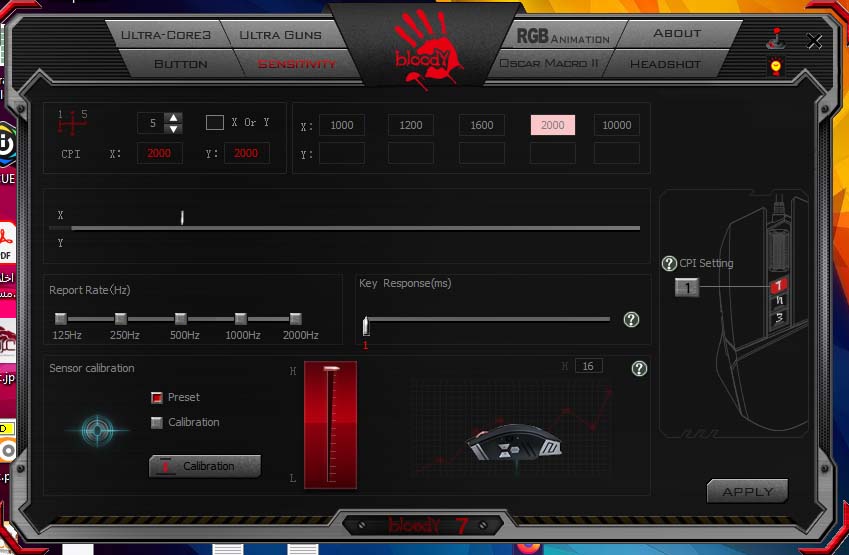Switch to the Button tab

(181, 64)
